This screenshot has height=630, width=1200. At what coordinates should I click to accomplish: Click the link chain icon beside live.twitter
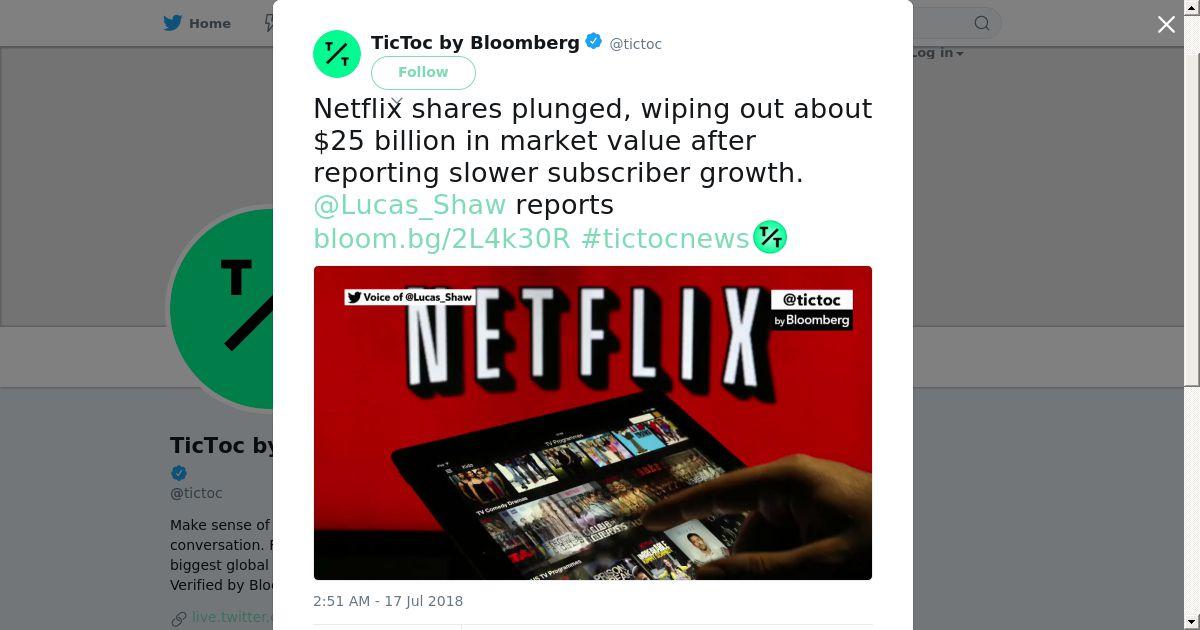pos(178,618)
